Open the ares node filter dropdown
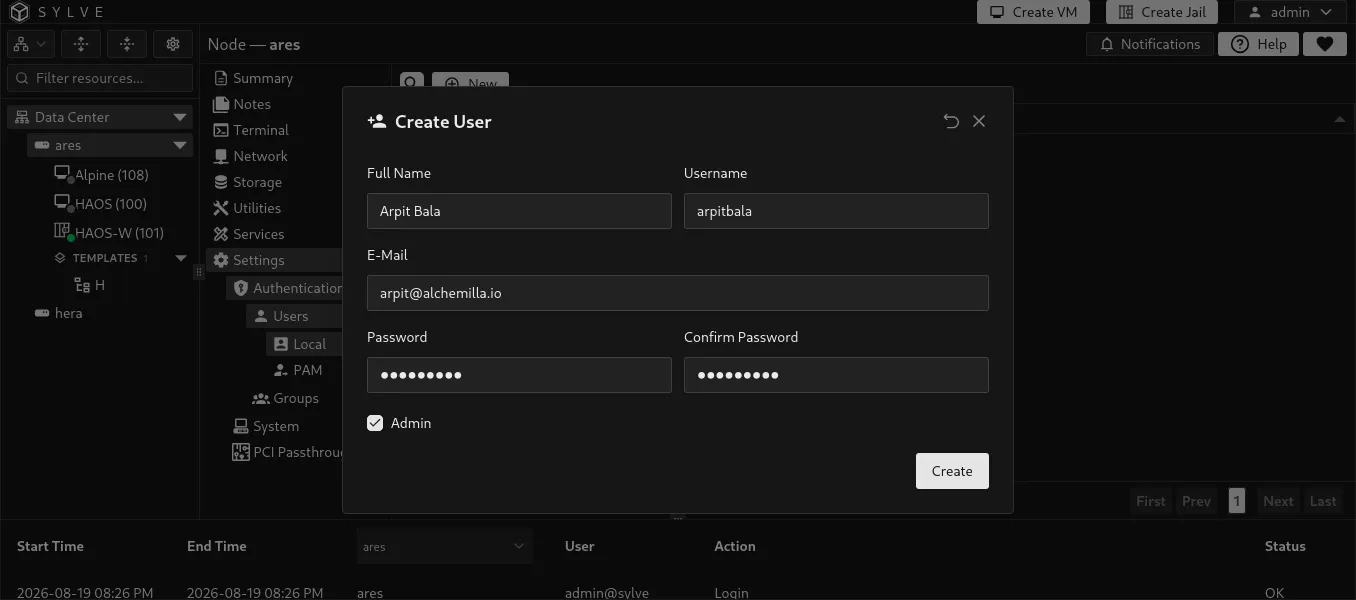This screenshot has width=1356, height=600. pyautogui.click(x=445, y=546)
